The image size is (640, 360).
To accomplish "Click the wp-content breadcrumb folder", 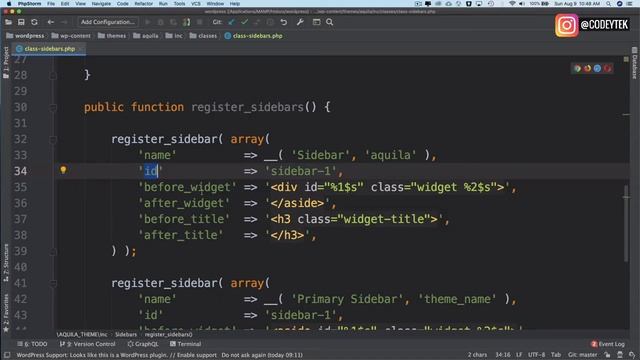I will click(71, 36).
